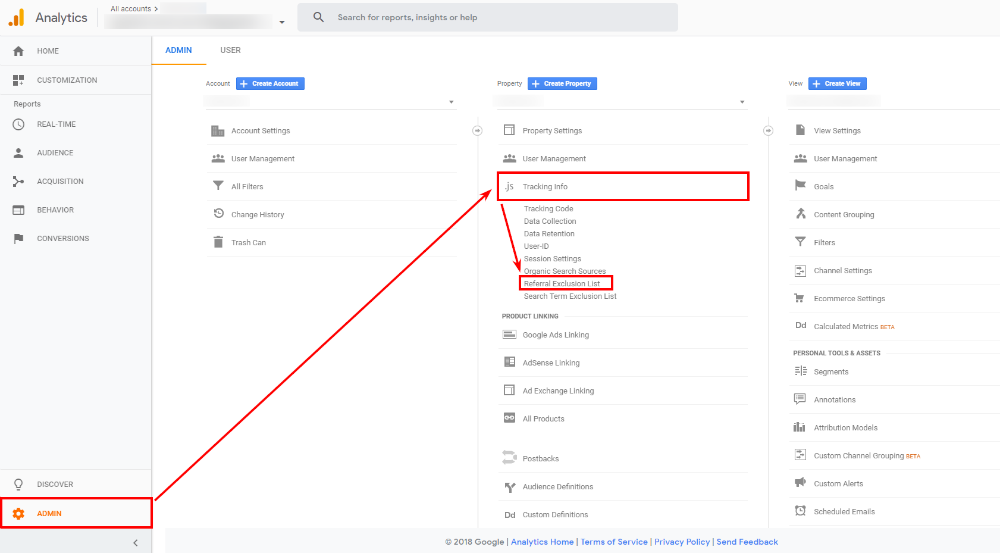Click the Change History clock icon

[x=218, y=214]
